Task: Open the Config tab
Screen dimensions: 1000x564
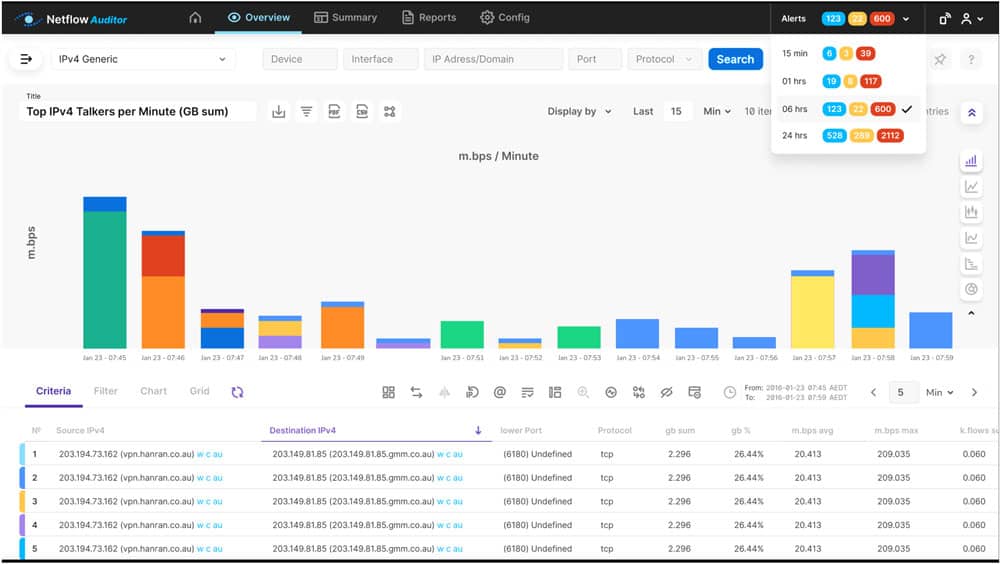Action: (504, 18)
